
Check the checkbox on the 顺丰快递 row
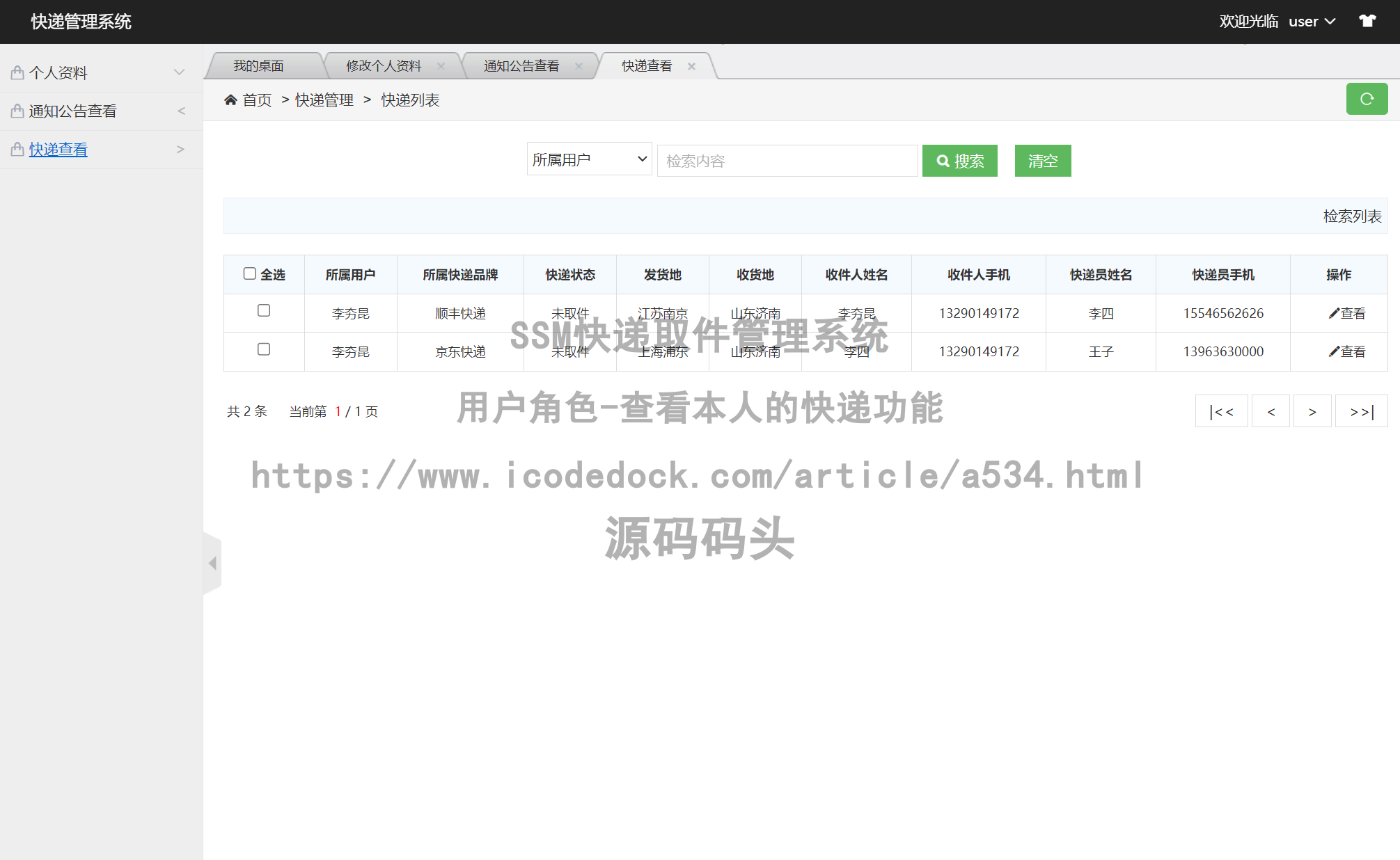[x=264, y=311]
